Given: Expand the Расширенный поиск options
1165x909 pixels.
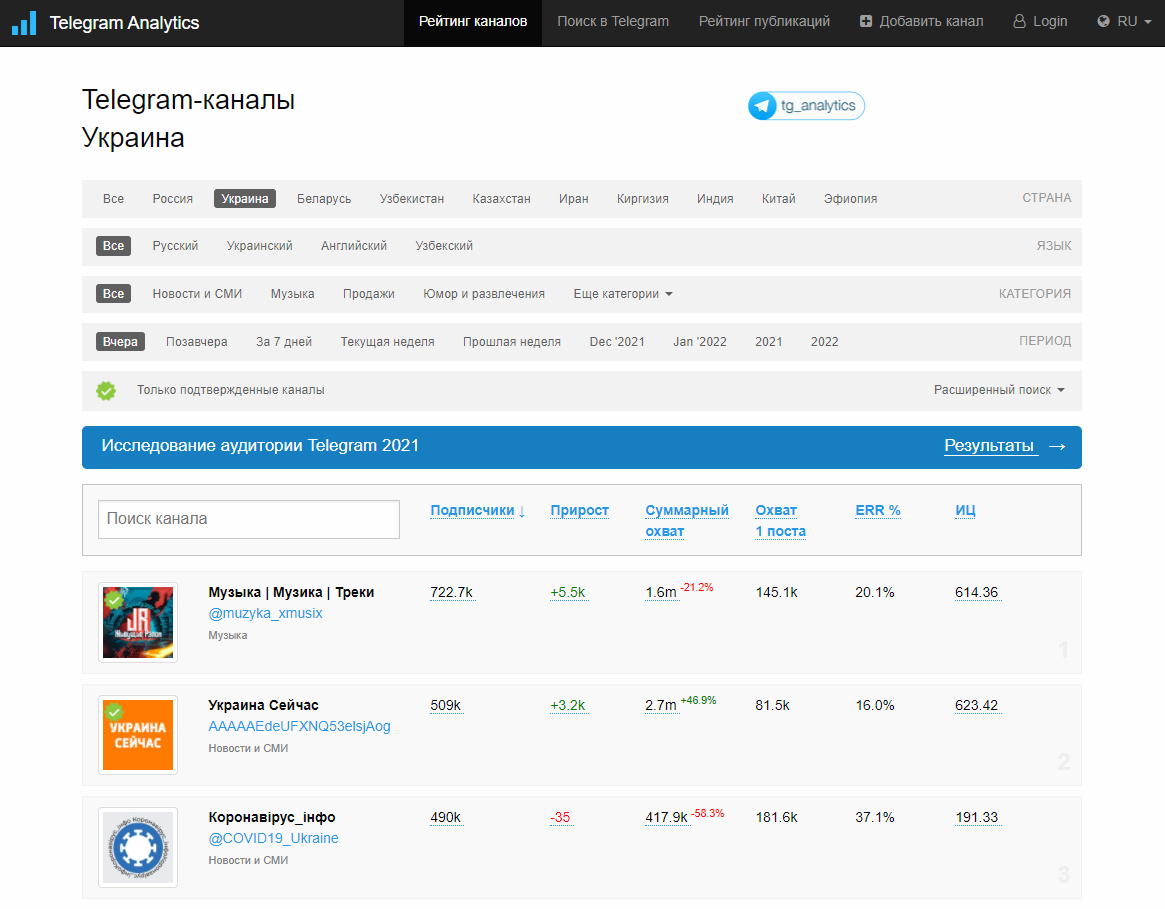Looking at the screenshot, I should [x=999, y=390].
